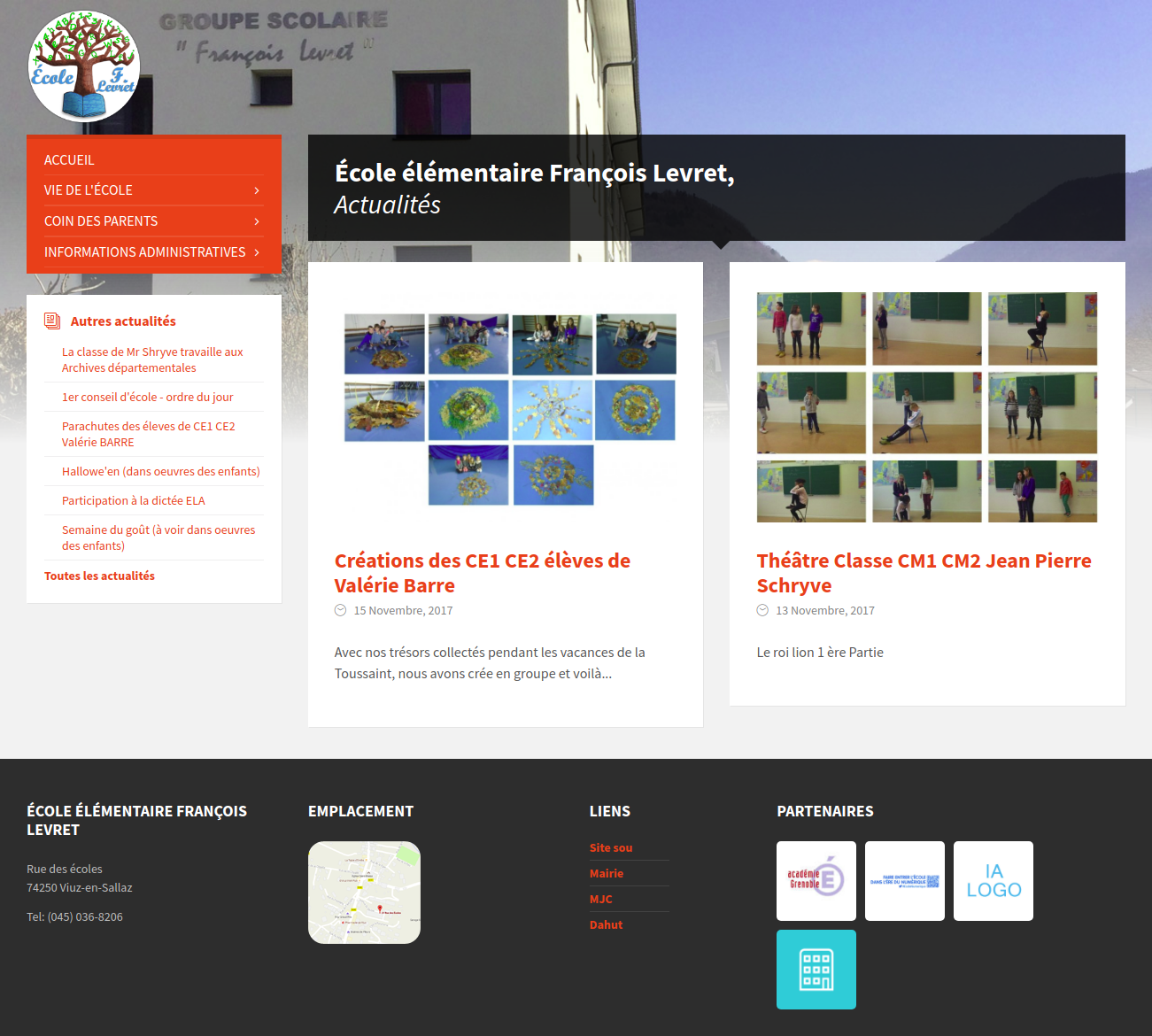The image size is (1152, 1036).
Task: Follow the Mairie footer link
Action: click(607, 873)
